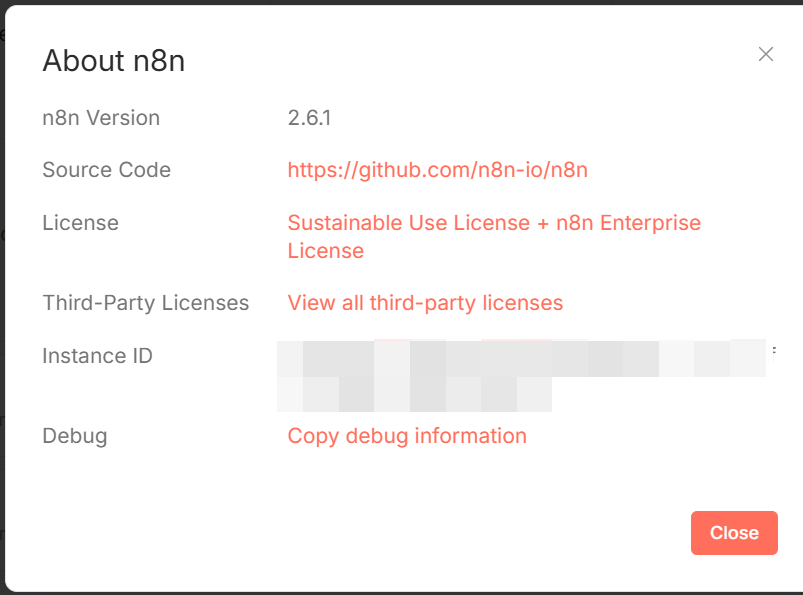The height and width of the screenshot is (595, 803).
Task: Click the wrapped second line of the license link
Action: 325,251
